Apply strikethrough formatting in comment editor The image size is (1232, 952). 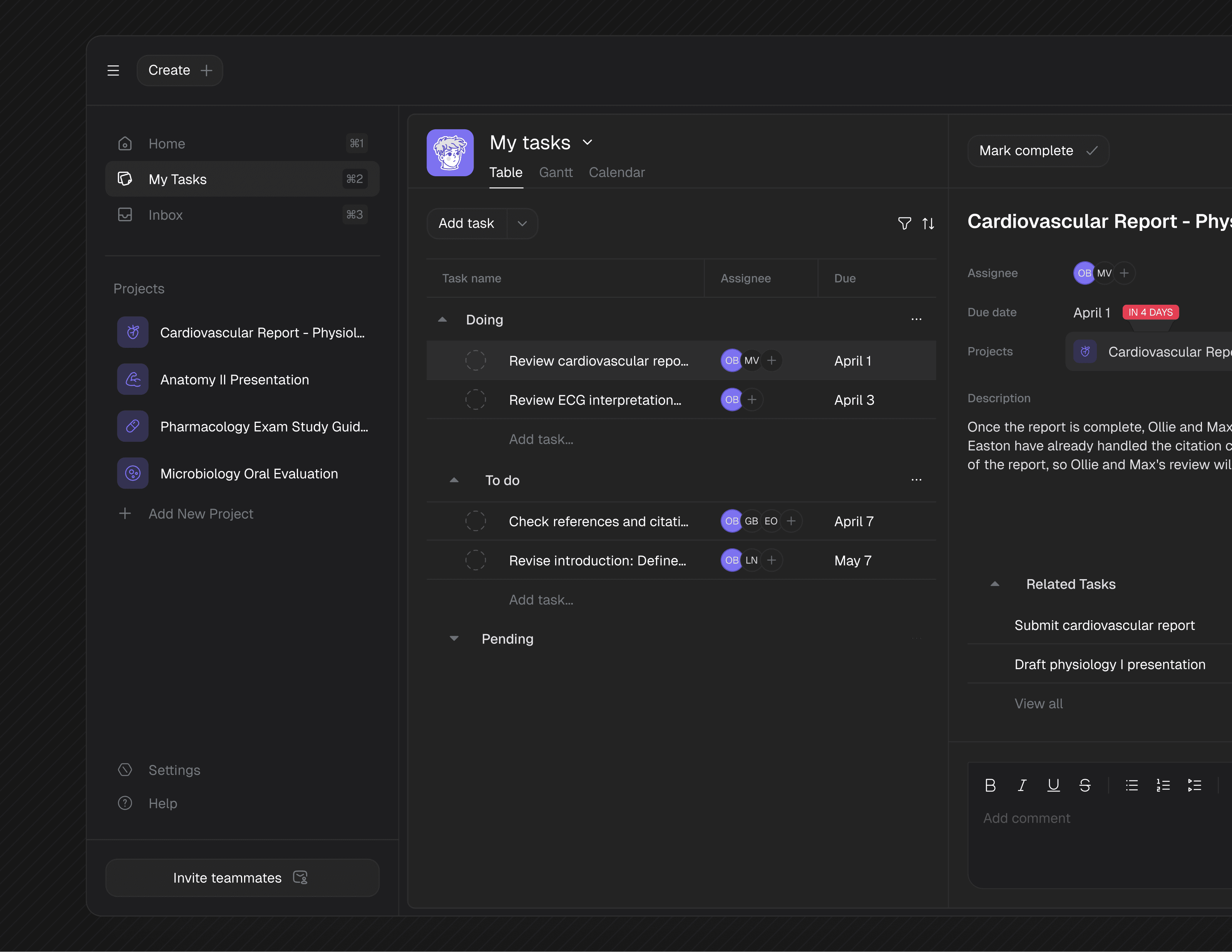point(1084,785)
